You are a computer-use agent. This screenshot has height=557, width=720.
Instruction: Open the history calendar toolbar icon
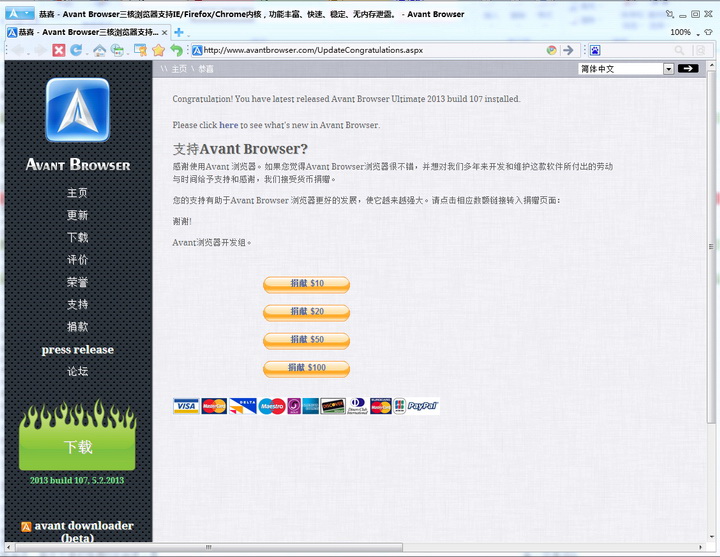[117, 51]
